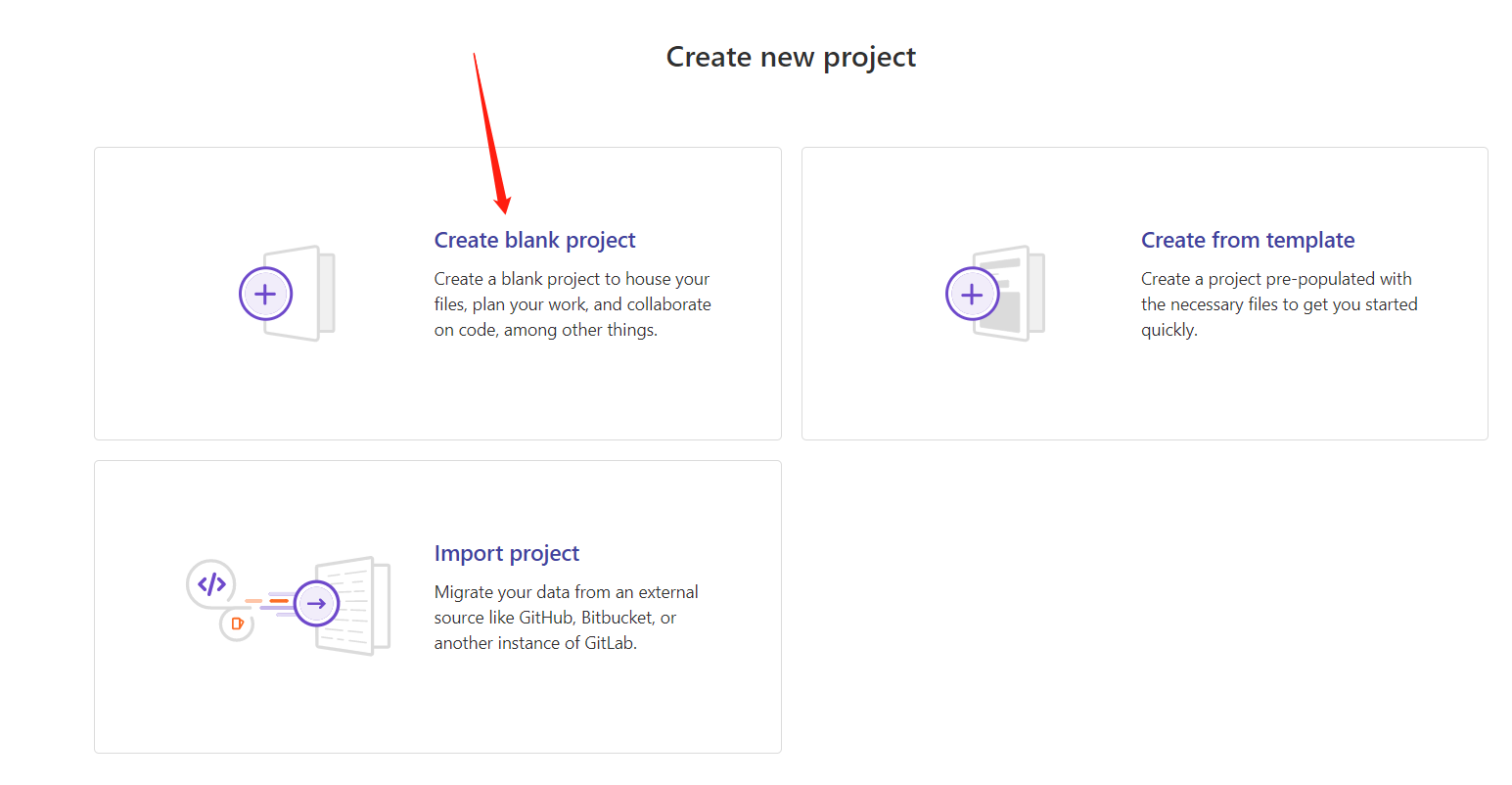The height and width of the screenshot is (785, 1512).
Task: Click the plus circle on template card
Action: click(x=972, y=294)
